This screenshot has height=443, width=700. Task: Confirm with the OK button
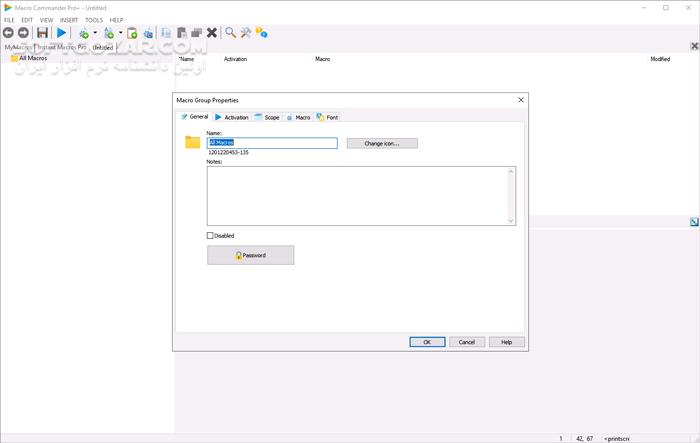tap(427, 342)
